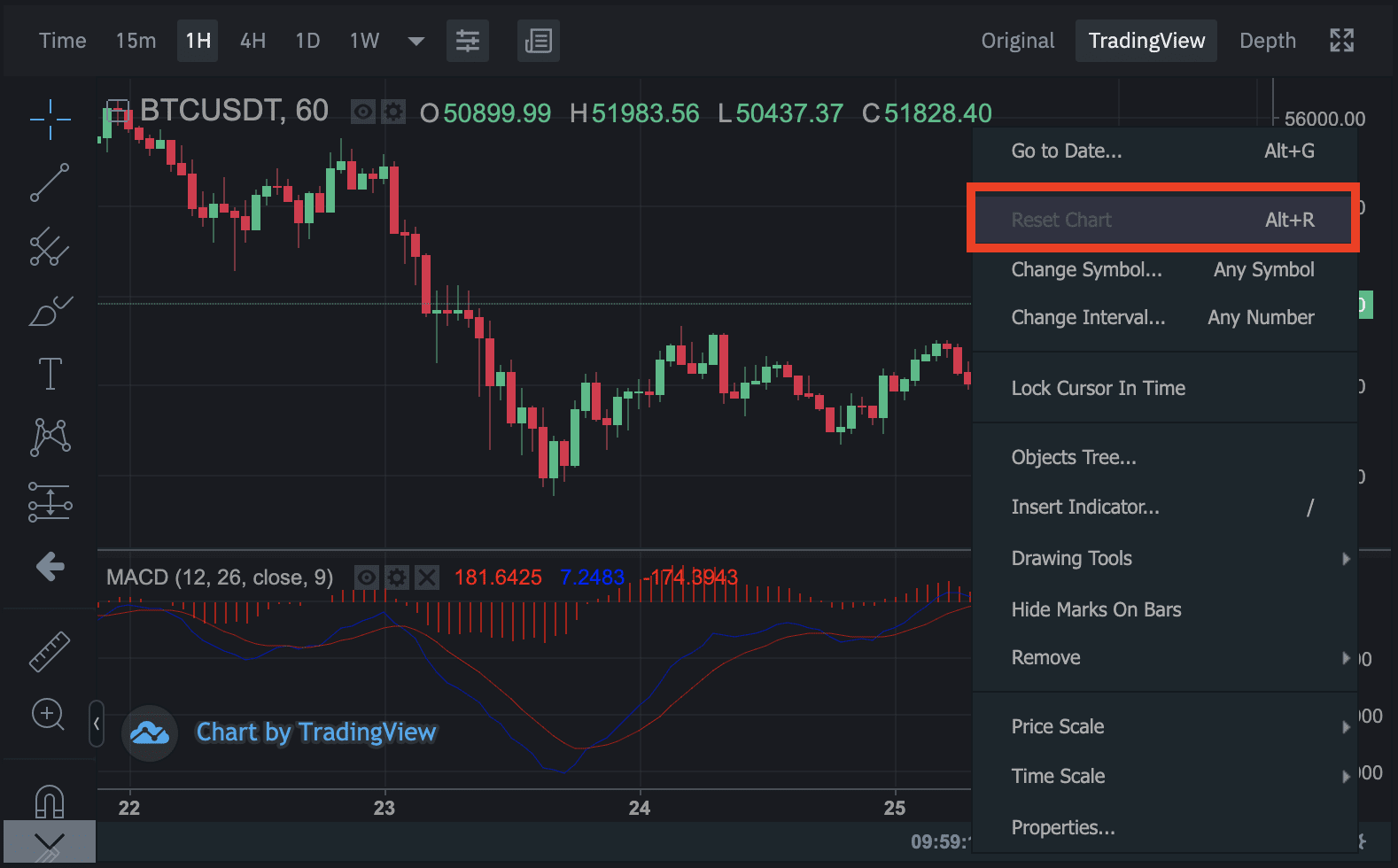Screen dimensions: 1398x868
Task: Open chart Properties from context menu
Action: [1164, 827]
